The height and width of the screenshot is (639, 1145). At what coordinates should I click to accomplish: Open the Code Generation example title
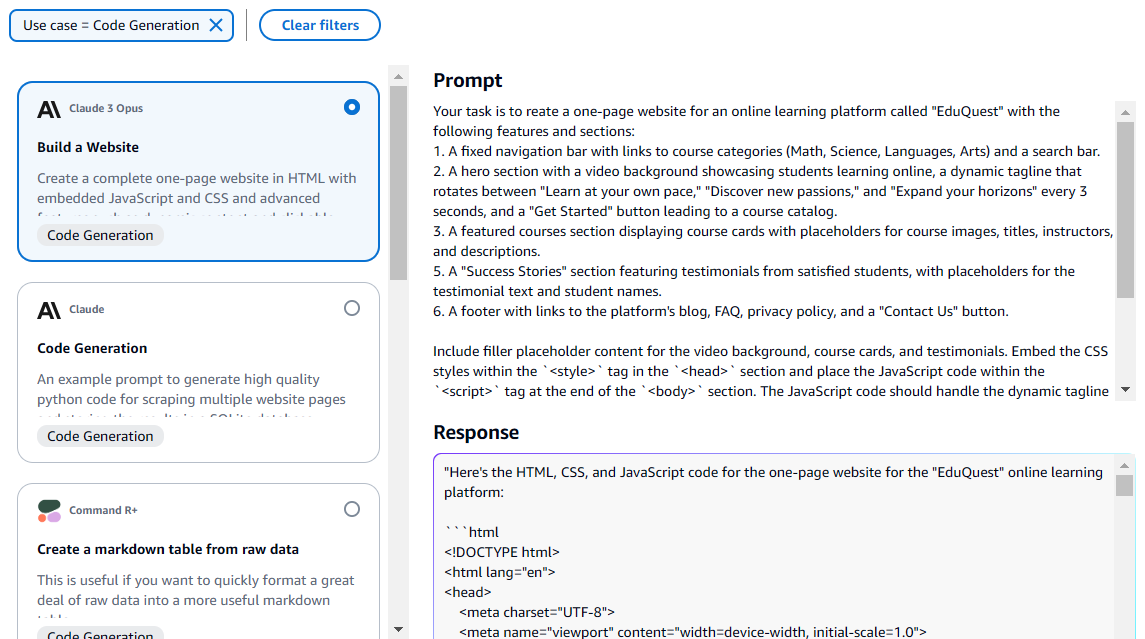(x=92, y=348)
